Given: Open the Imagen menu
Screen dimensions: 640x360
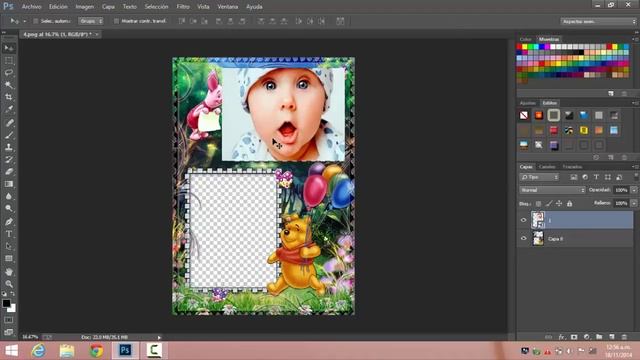Looking at the screenshot, I should point(84,7).
